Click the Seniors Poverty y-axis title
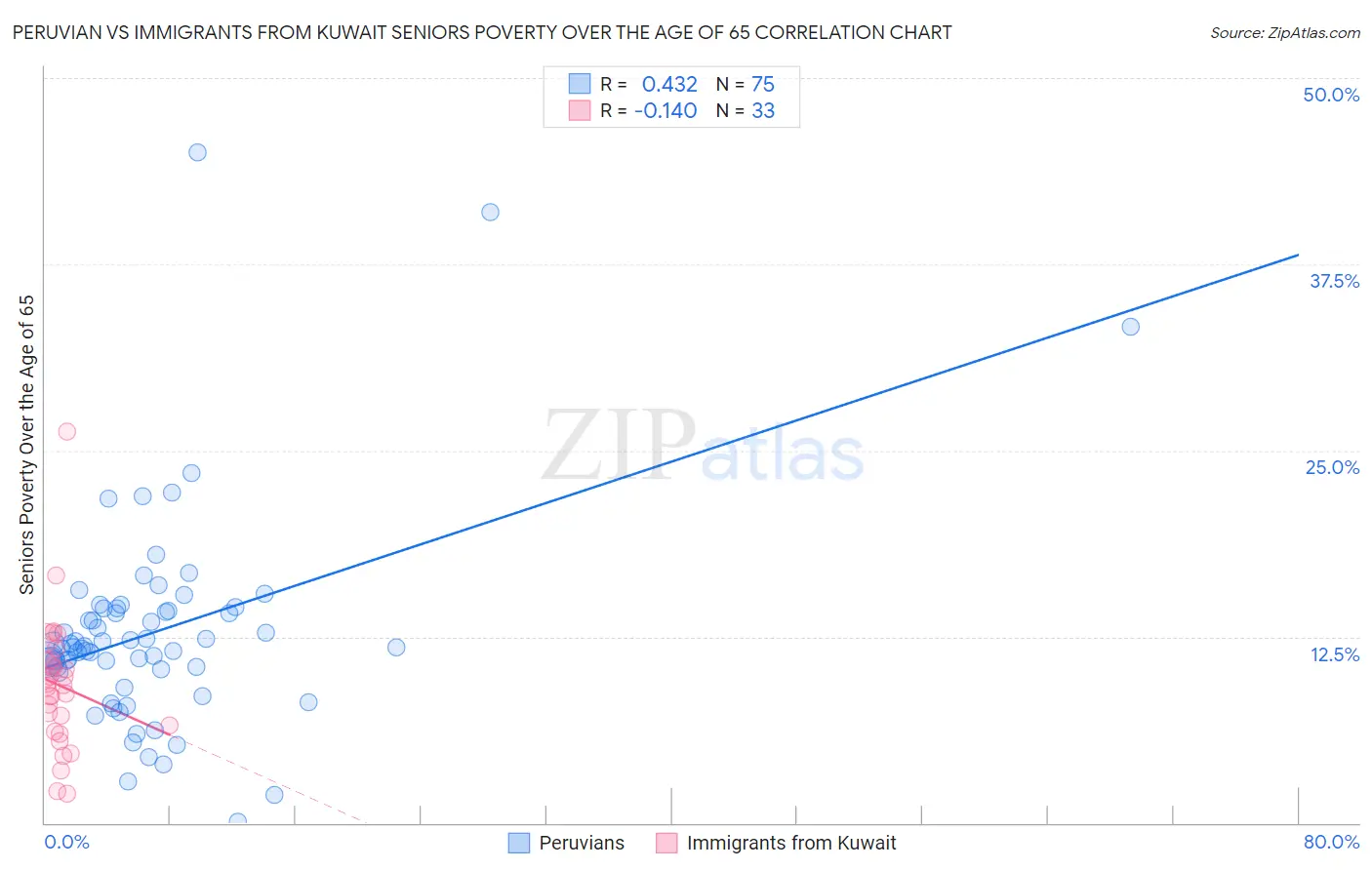The height and width of the screenshot is (870, 1372). (x=26, y=445)
